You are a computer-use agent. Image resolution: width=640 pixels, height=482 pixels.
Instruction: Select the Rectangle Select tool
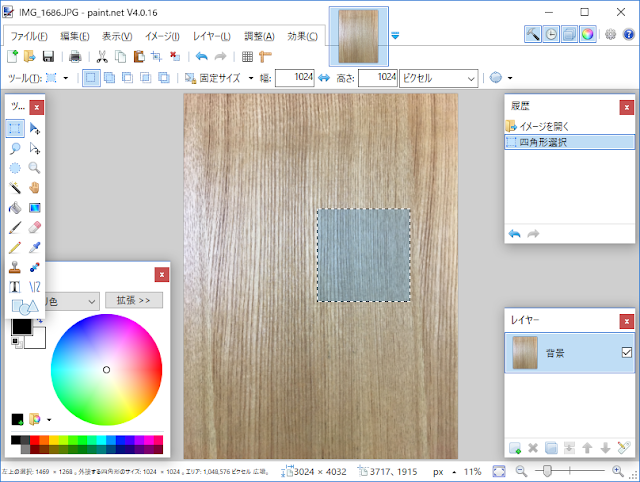point(15,129)
